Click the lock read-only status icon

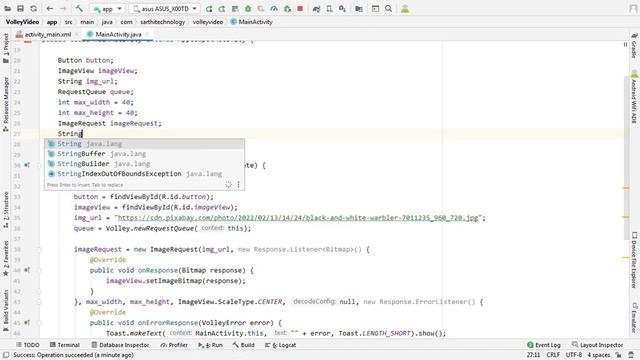pyautogui.click(x=619, y=355)
